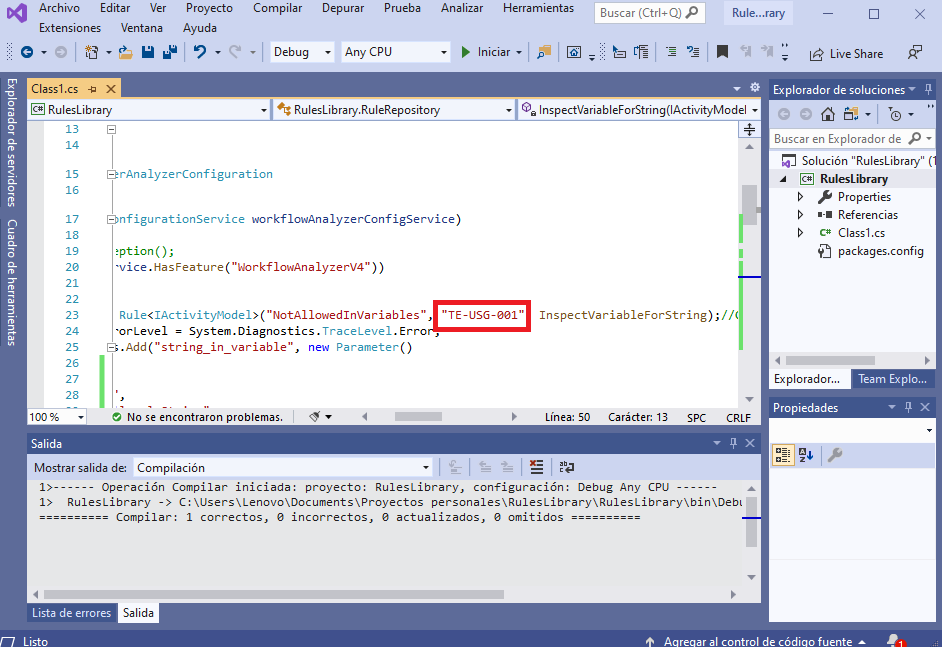942x647 pixels.
Task: Undo the last action
Action: pos(199,52)
